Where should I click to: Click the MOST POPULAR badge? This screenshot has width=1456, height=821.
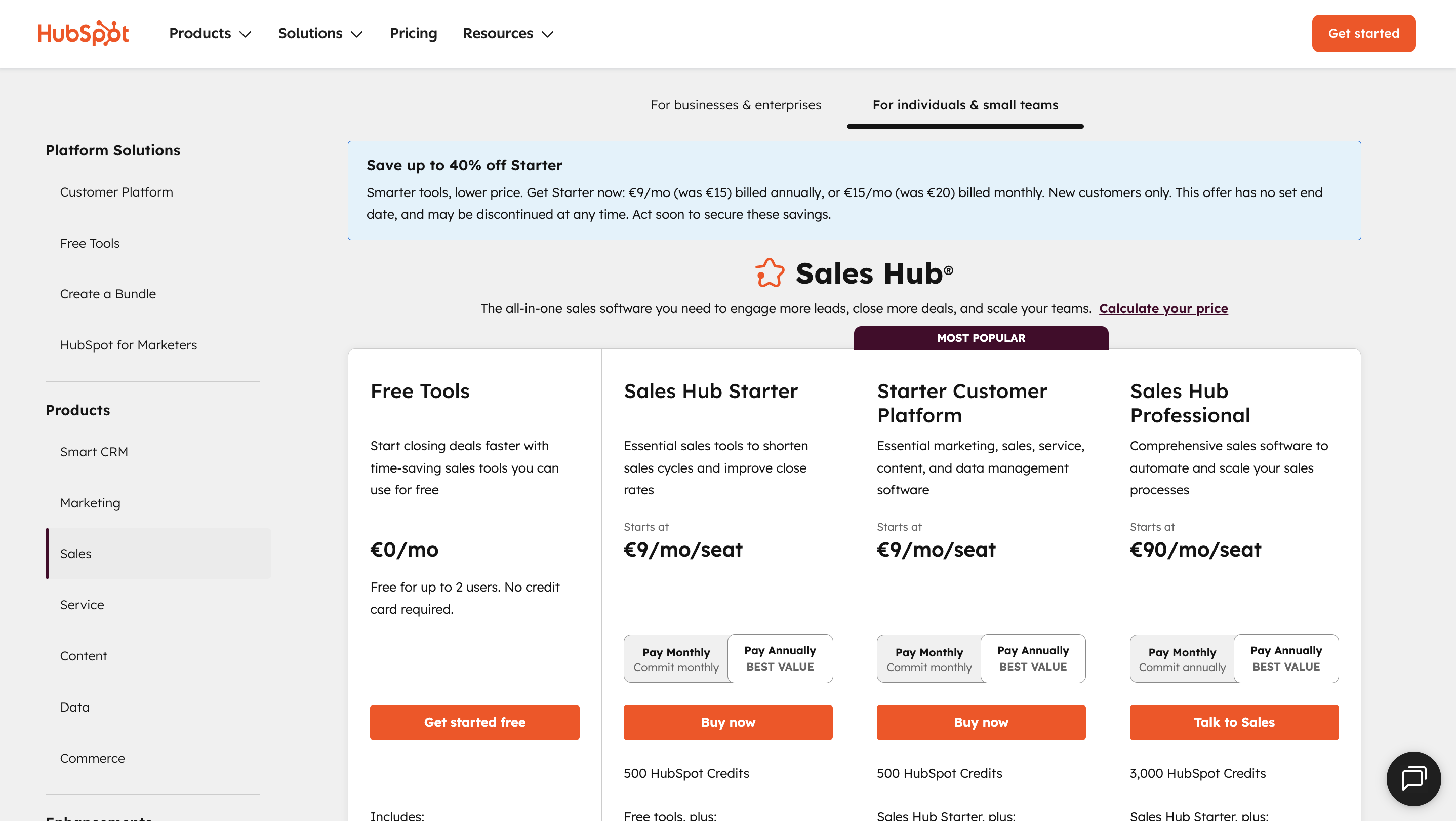click(981, 337)
